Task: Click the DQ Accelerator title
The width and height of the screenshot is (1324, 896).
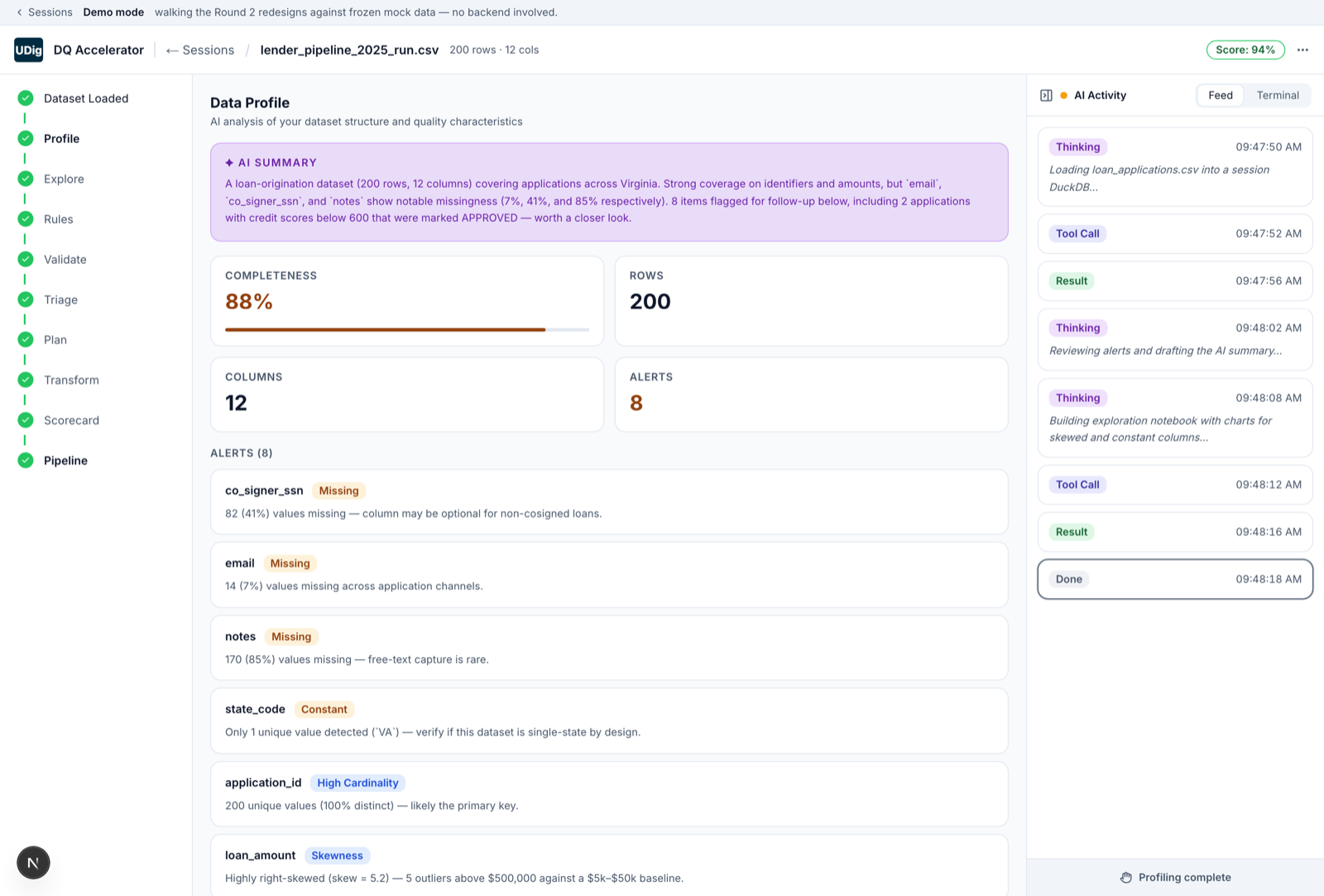Action: click(x=98, y=50)
